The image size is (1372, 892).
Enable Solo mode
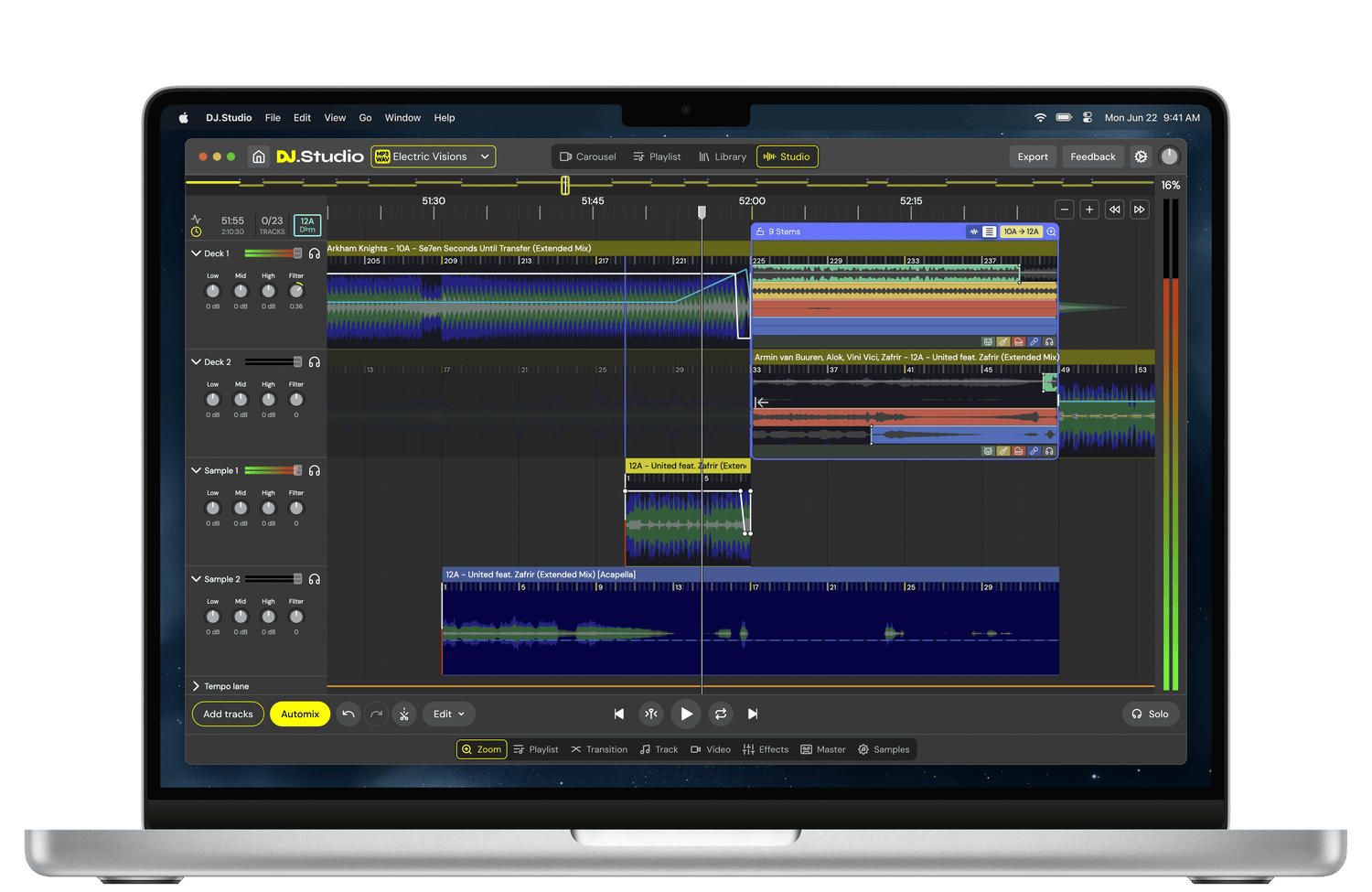pyautogui.click(x=1150, y=714)
